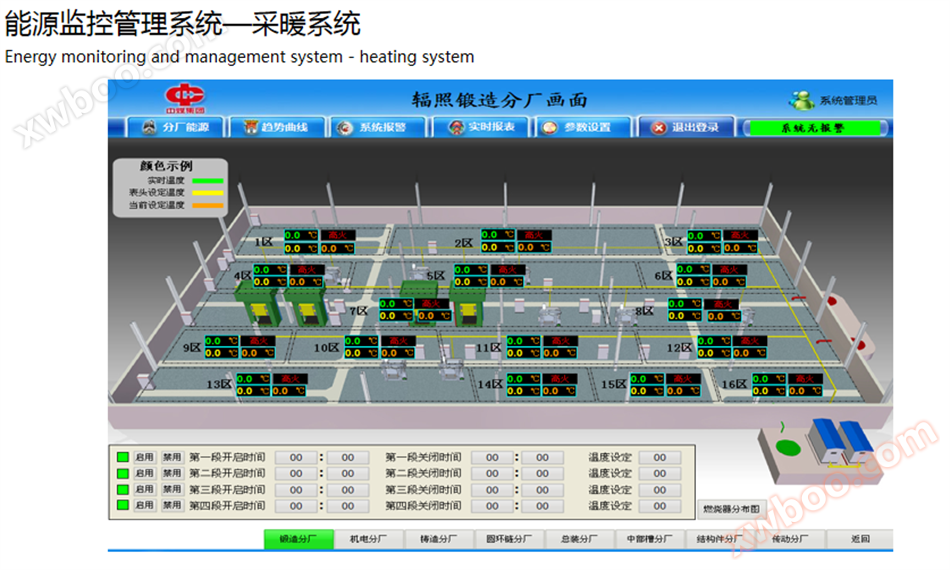Click the 系统管理员 user icon

pos(802,100)
